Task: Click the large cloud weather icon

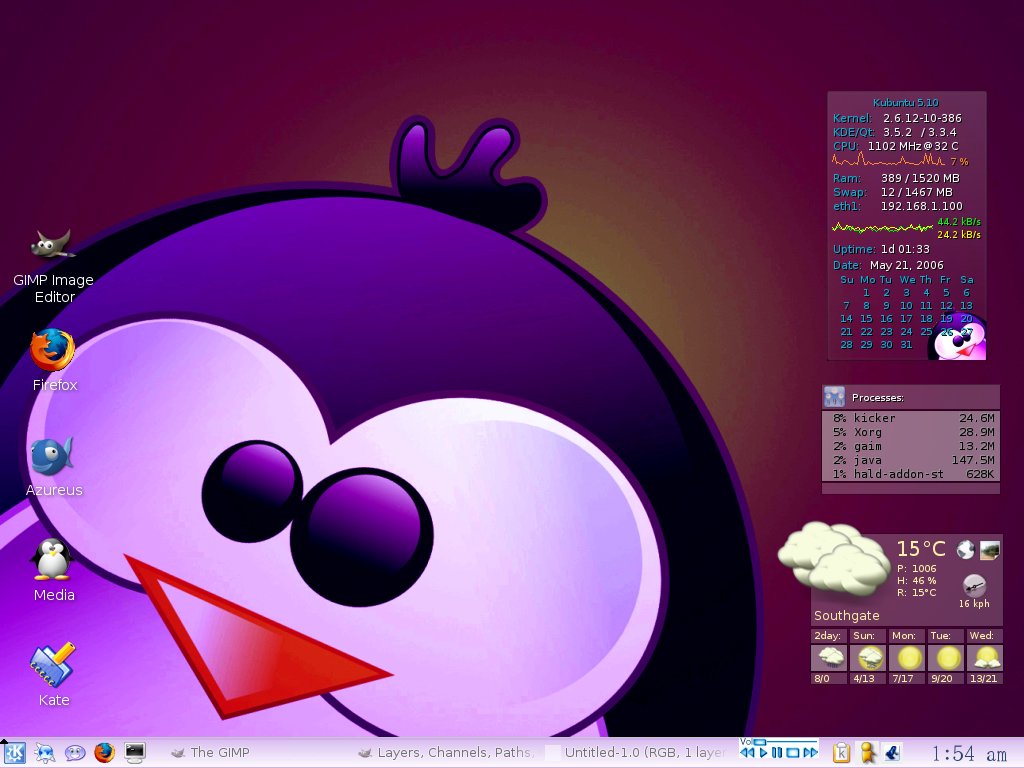Action: (835, 560)
